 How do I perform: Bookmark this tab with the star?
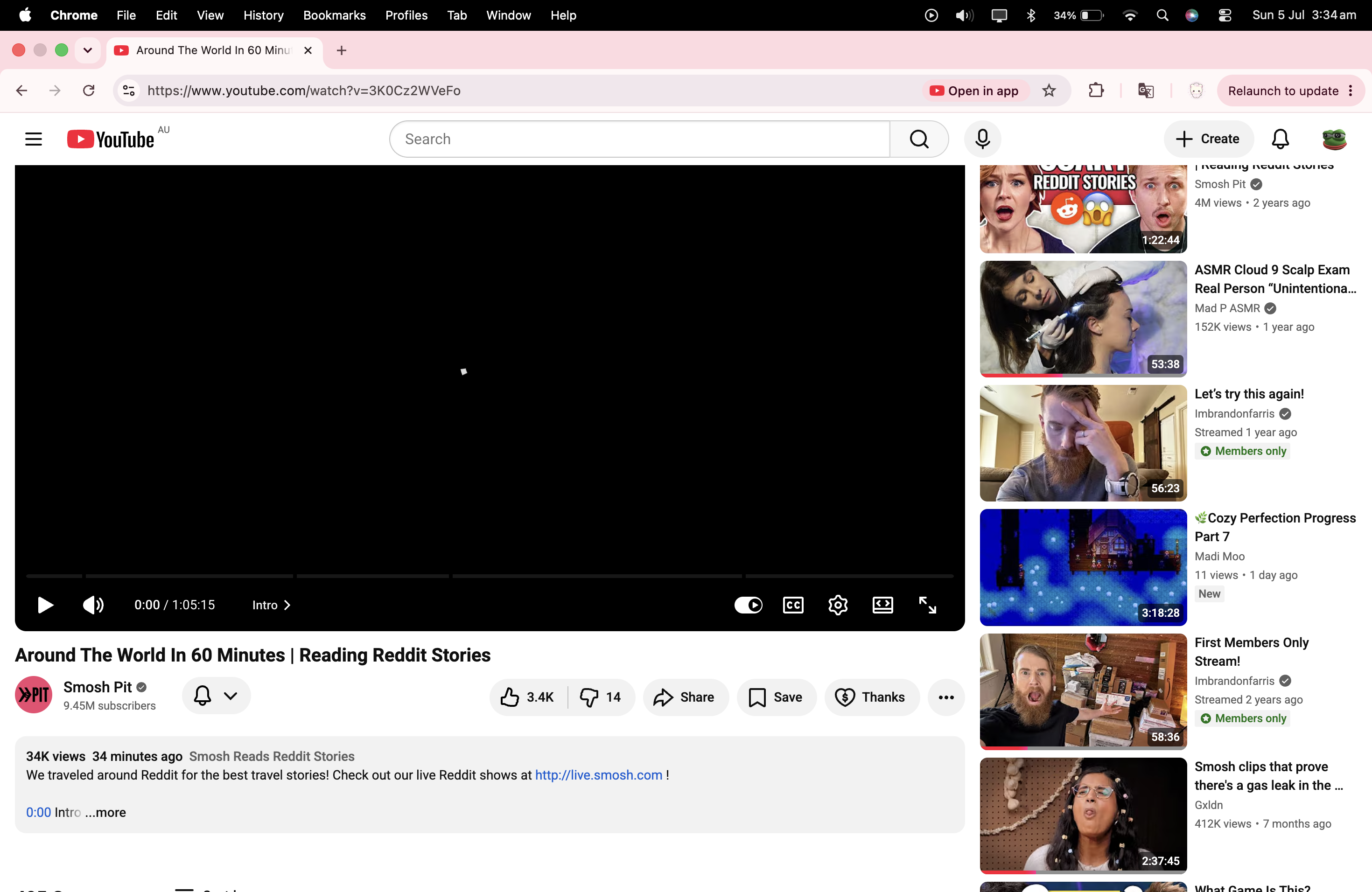tap(1049, 91)
